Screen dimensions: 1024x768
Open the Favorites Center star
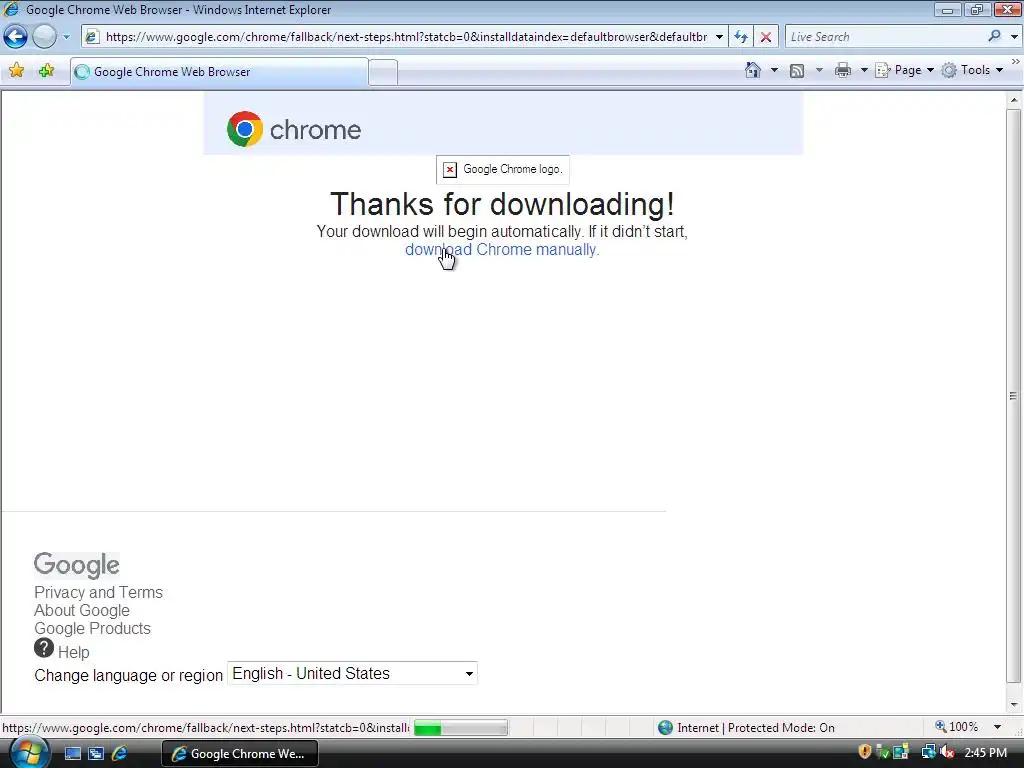16,71
